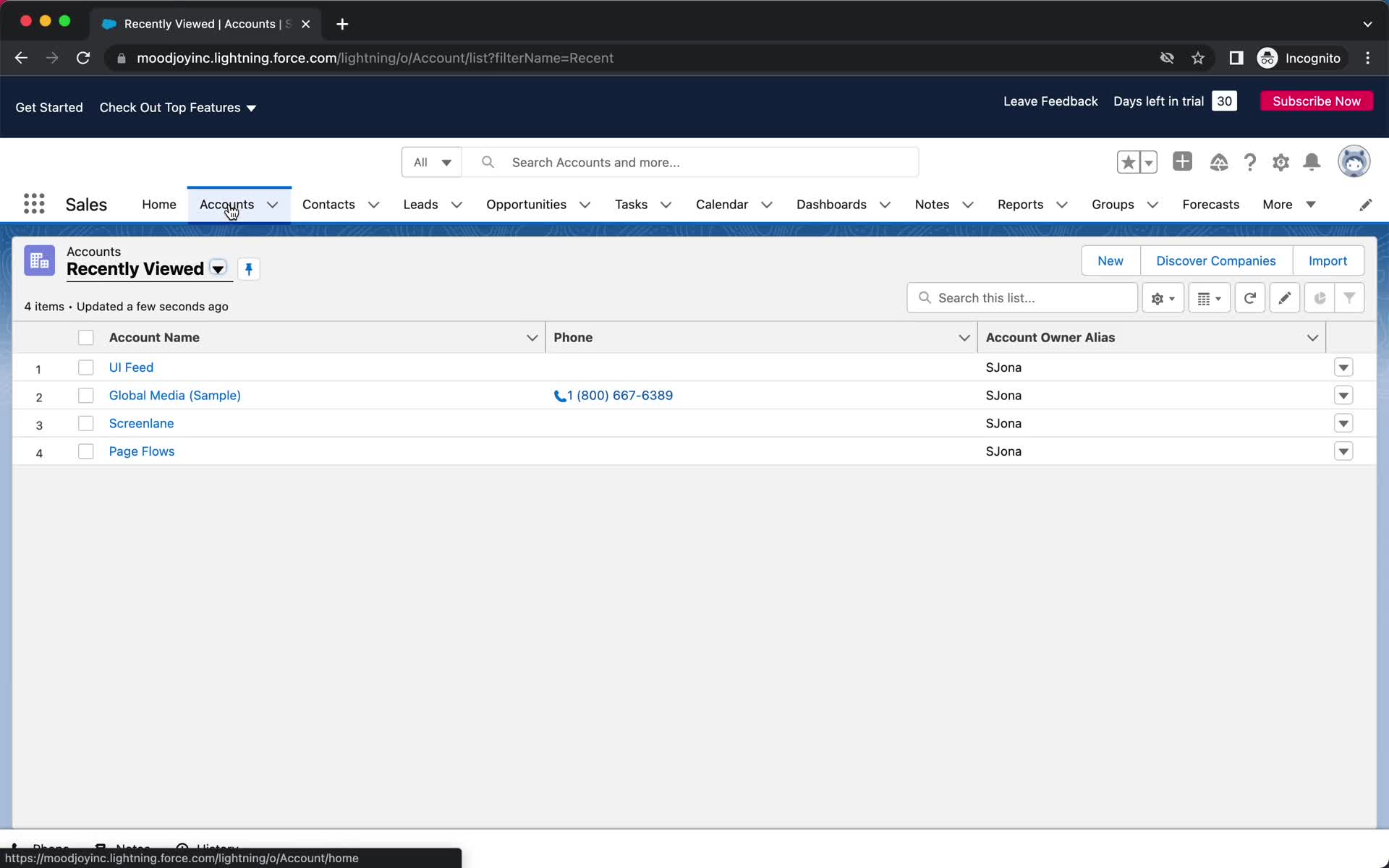Viewport: 1389px width, 868px height.
Task: Refresh the accounts list
Action: pyautogui.click(x=1249, y=298)
